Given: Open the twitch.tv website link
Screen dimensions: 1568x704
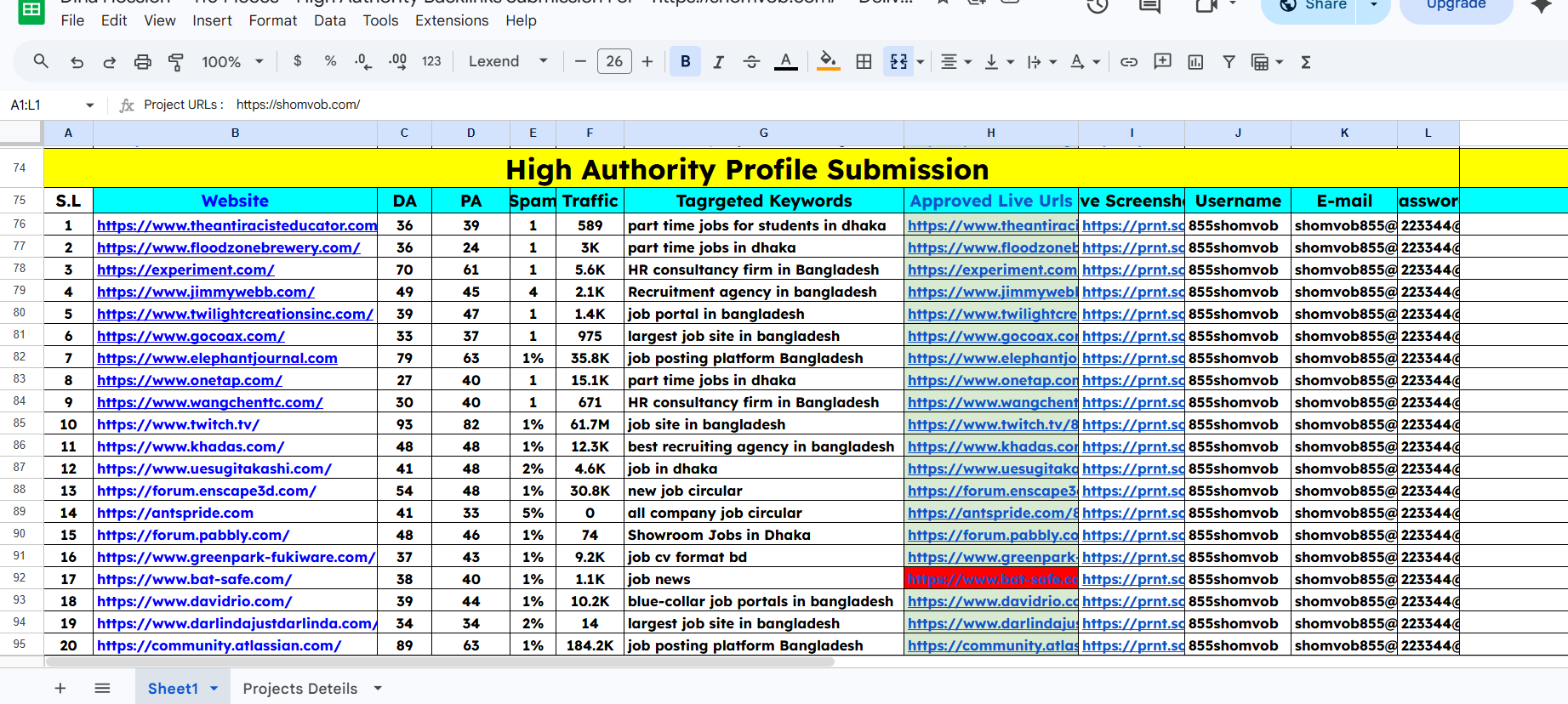Looking at the screenshot, I should tap(178, 424).
